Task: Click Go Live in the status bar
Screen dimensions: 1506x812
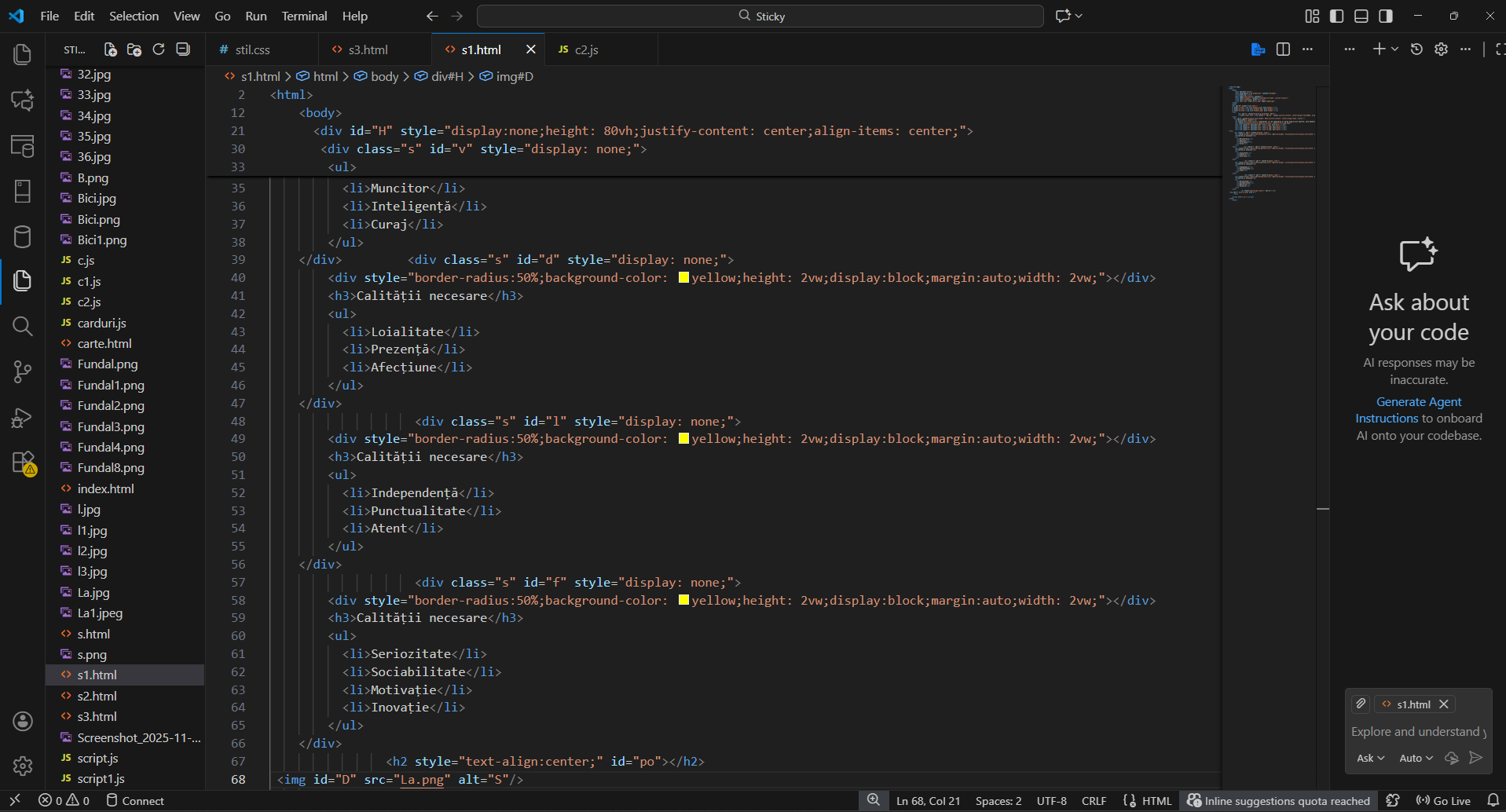Action: (1443, 801)
